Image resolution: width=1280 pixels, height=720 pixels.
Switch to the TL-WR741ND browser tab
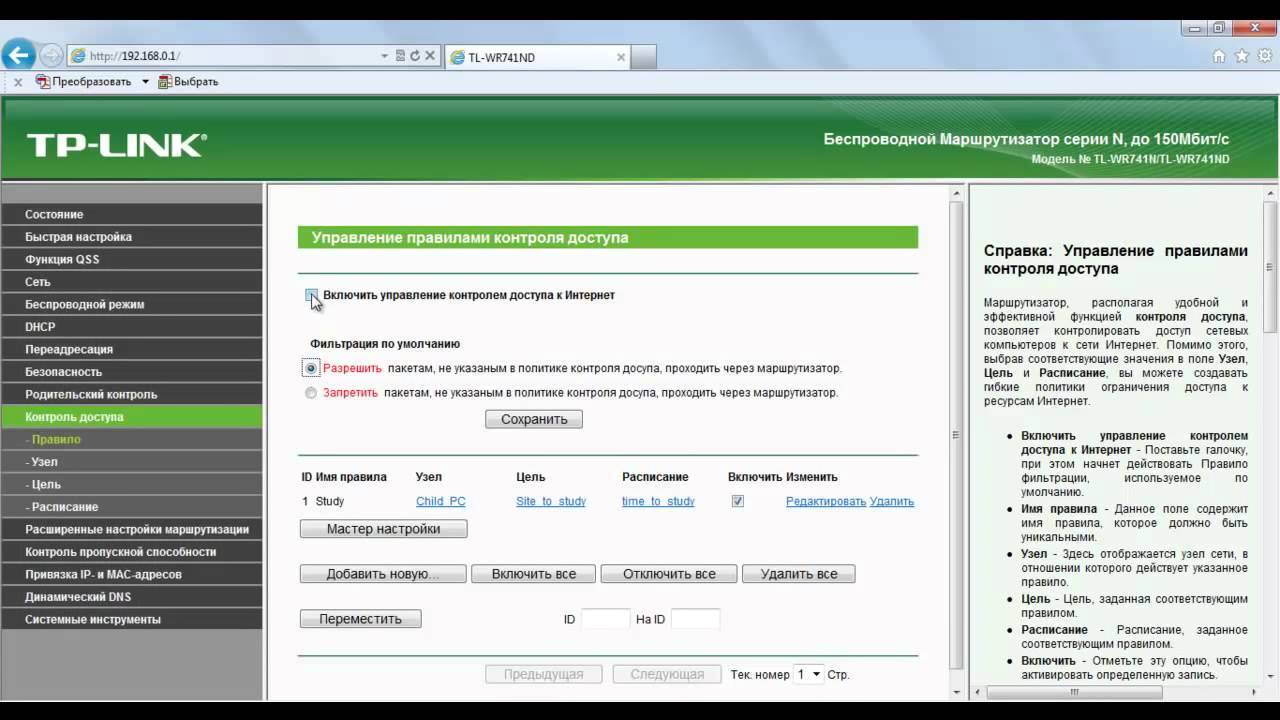coord(535,57)
